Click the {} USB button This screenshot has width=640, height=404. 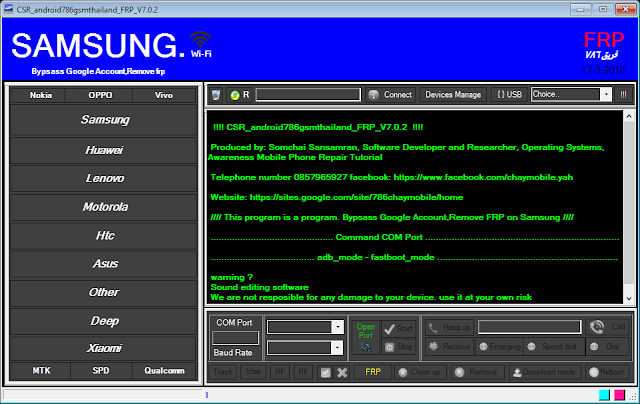click(509, 95)
